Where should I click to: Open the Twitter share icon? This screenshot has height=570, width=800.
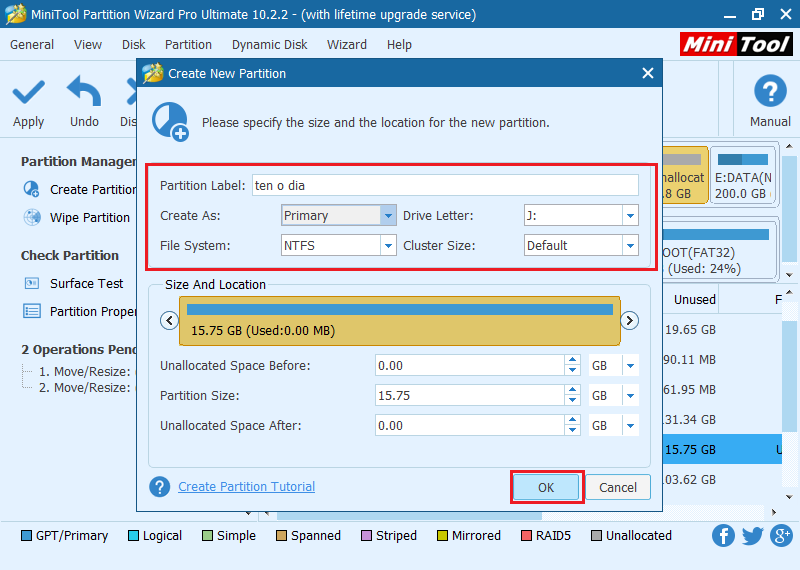(x=753, y=536)
